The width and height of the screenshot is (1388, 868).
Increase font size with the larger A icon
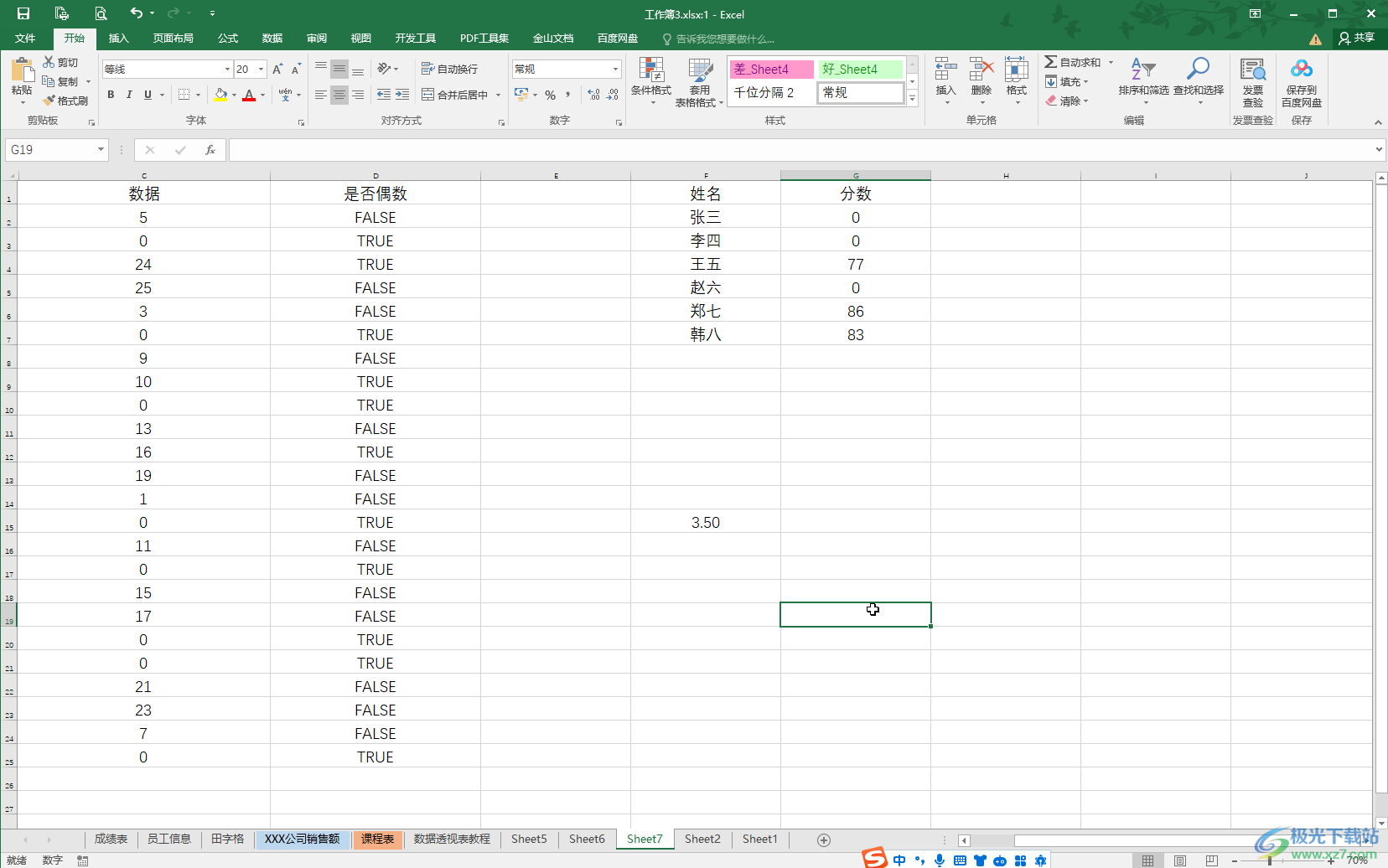277,69
